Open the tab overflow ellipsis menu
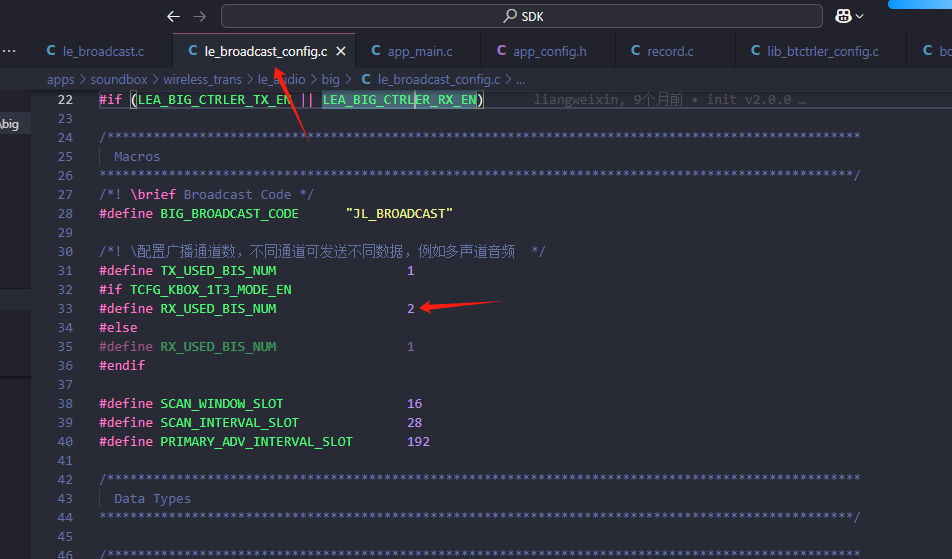 pyautogui.click(x=9, y=51)
